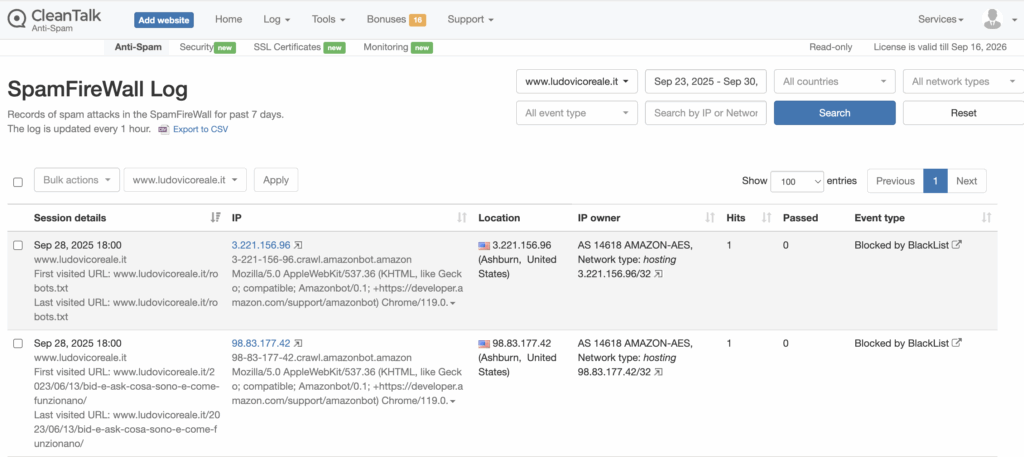Image resolution: width=1024 pixels, height=457 pixels.
Task: Click '(Ashburn, United States)' in second row
Action: point(517,365)
